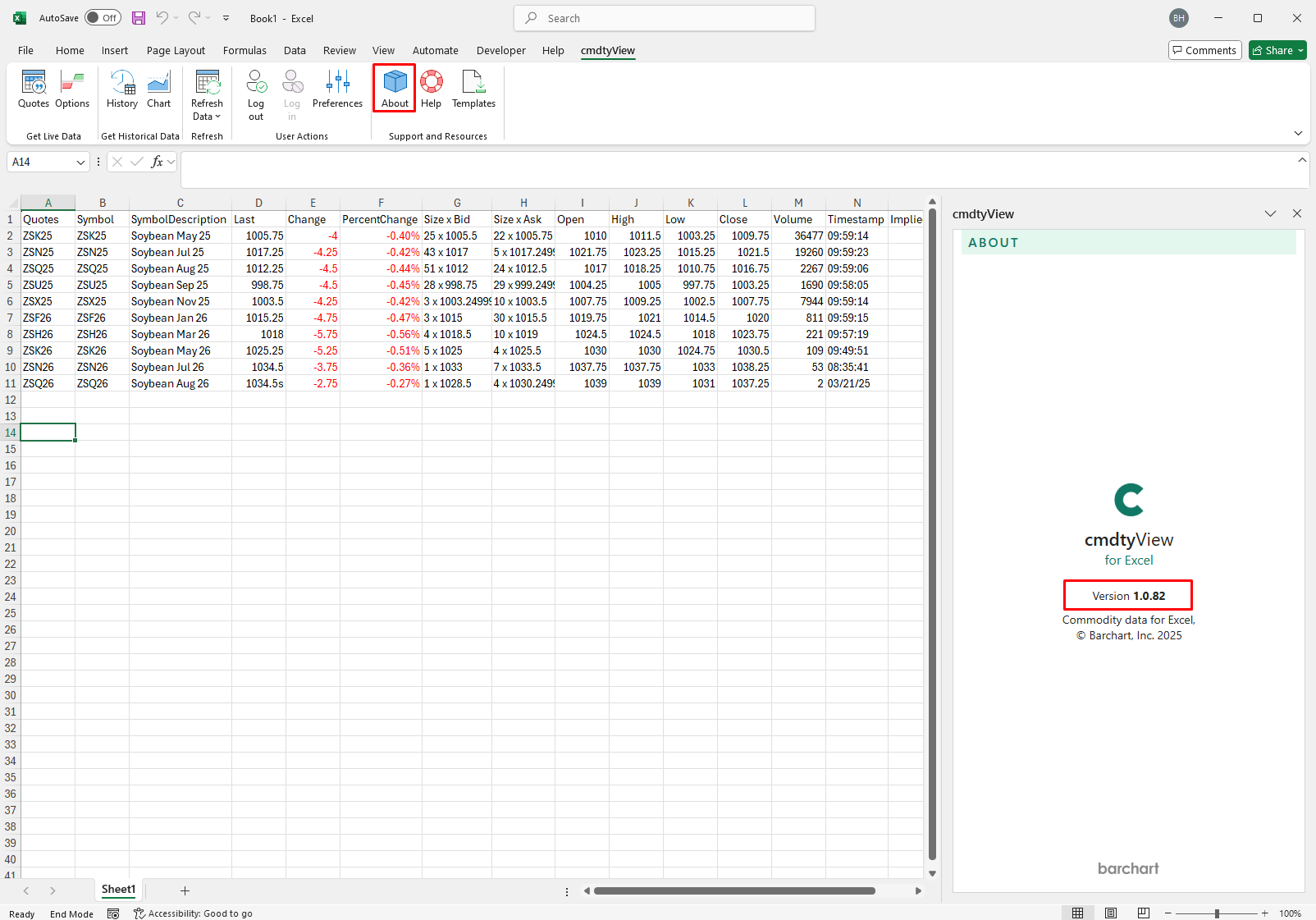Select the Sheet1 worksheet tab
1316x920 pixels.
click(118, 890)
